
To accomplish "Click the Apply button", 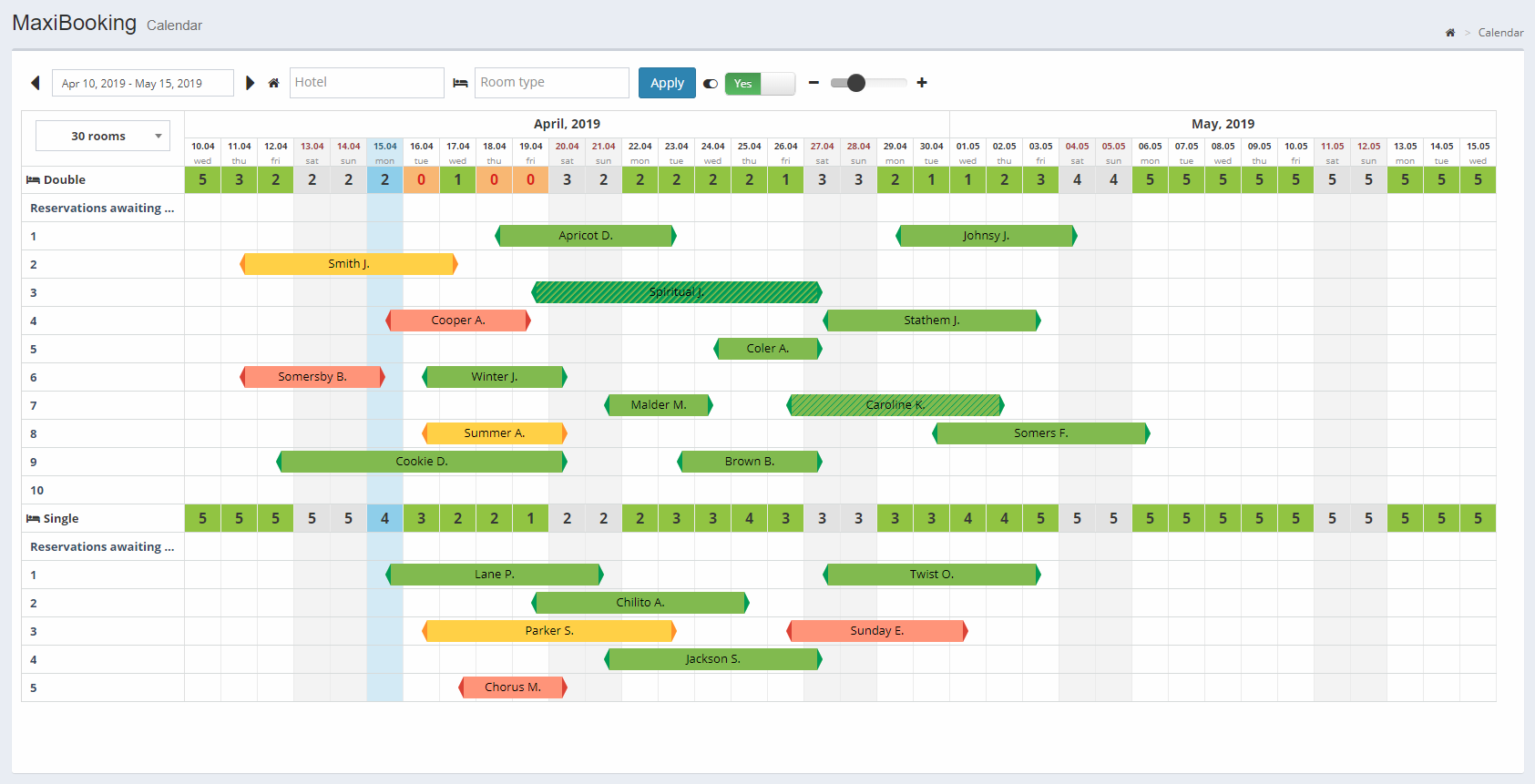I will coord(667,83).
